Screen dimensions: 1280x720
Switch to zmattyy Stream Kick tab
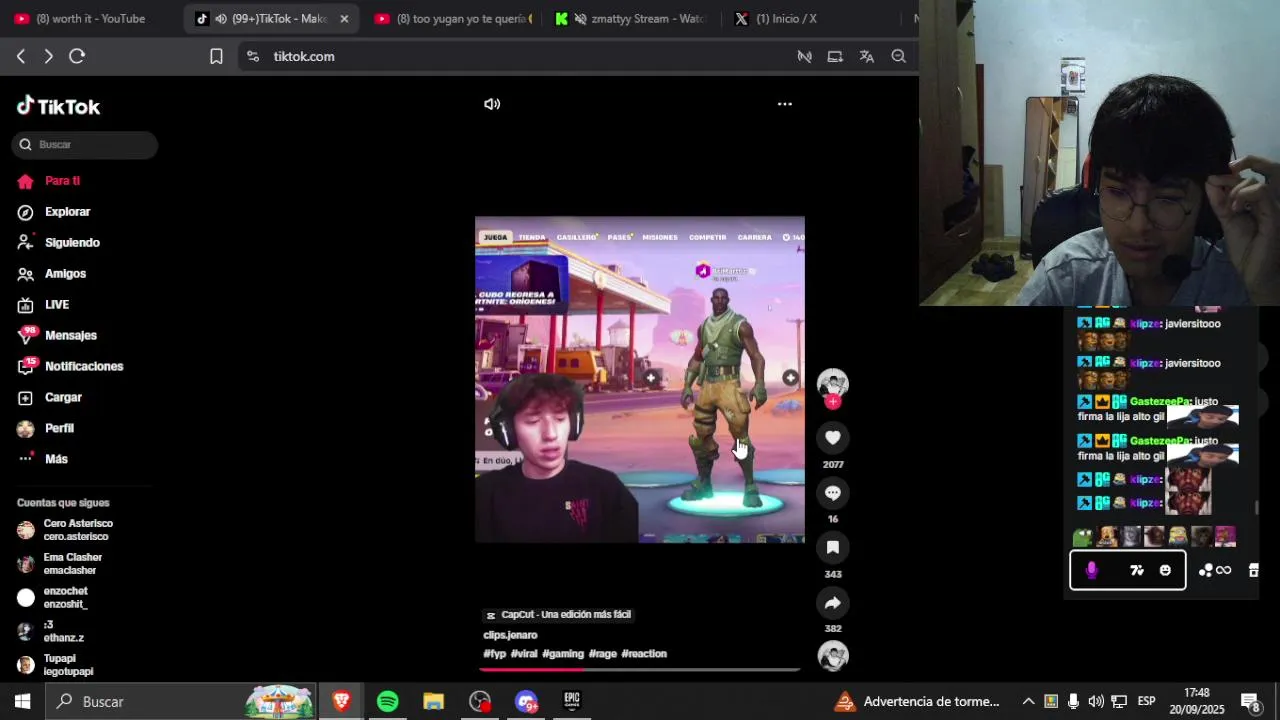click(x=633, y=19)
